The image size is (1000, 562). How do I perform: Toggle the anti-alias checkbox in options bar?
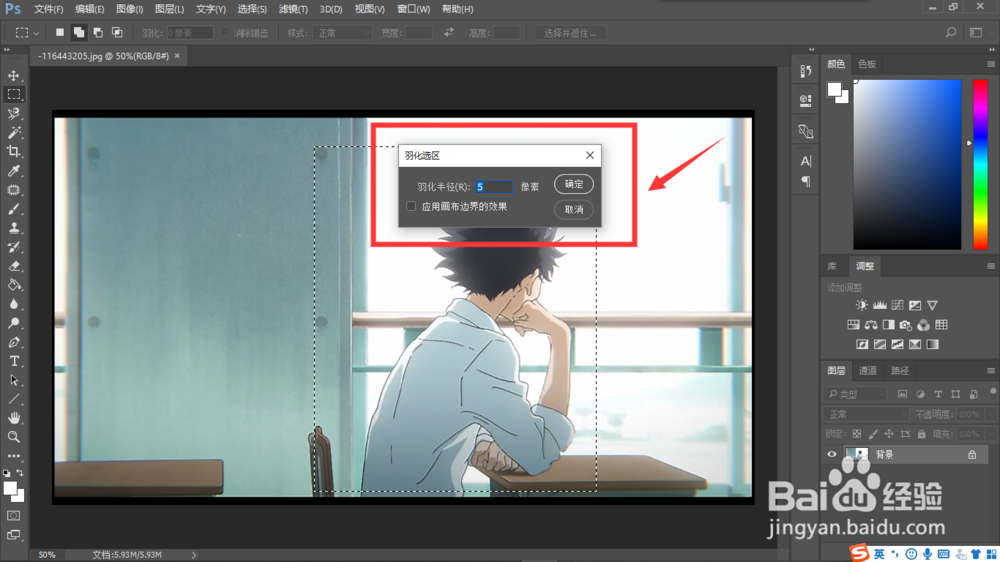point(224,33)
